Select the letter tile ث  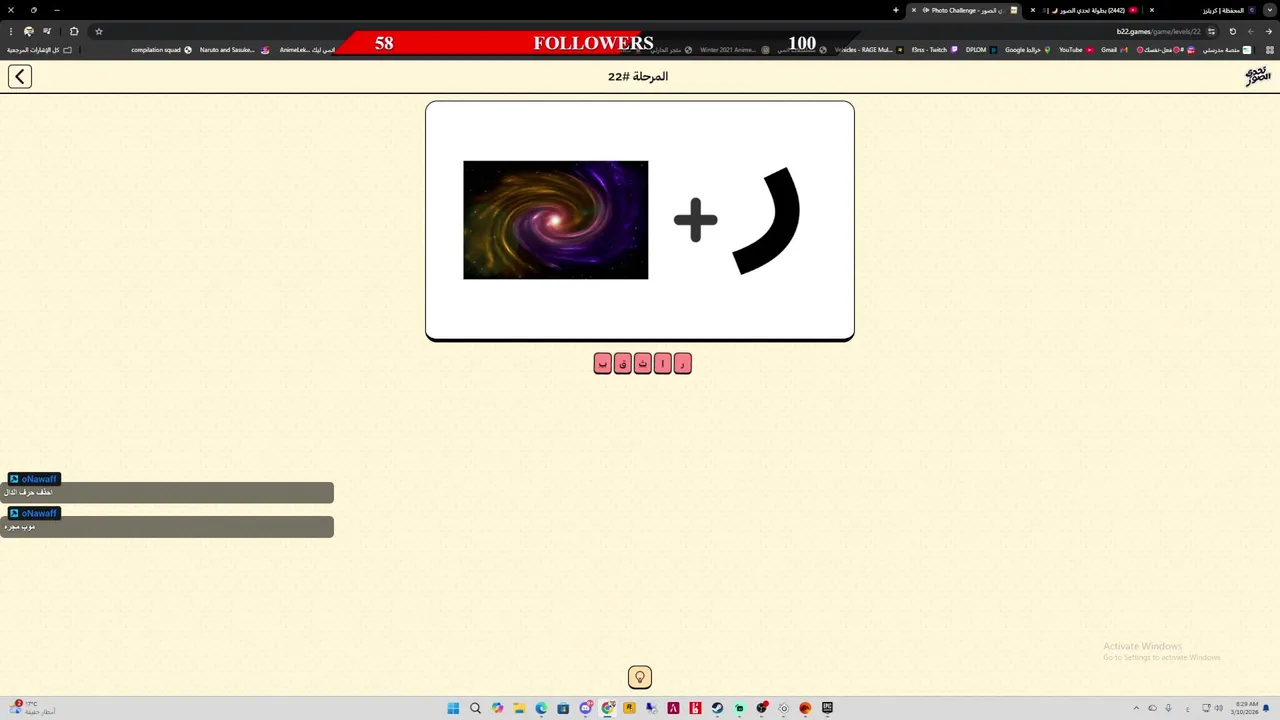642,364
